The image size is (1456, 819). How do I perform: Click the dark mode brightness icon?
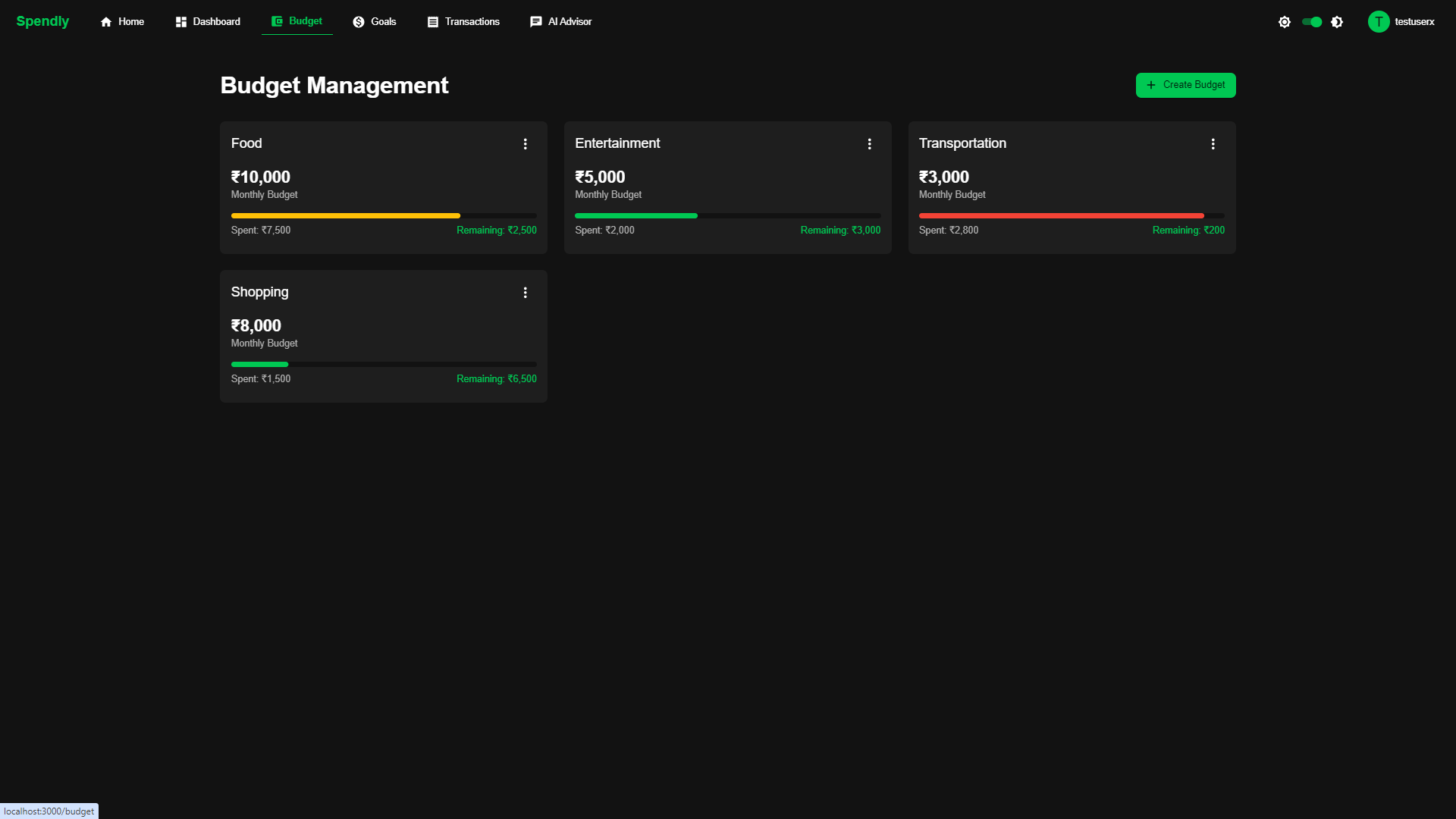1337,22
